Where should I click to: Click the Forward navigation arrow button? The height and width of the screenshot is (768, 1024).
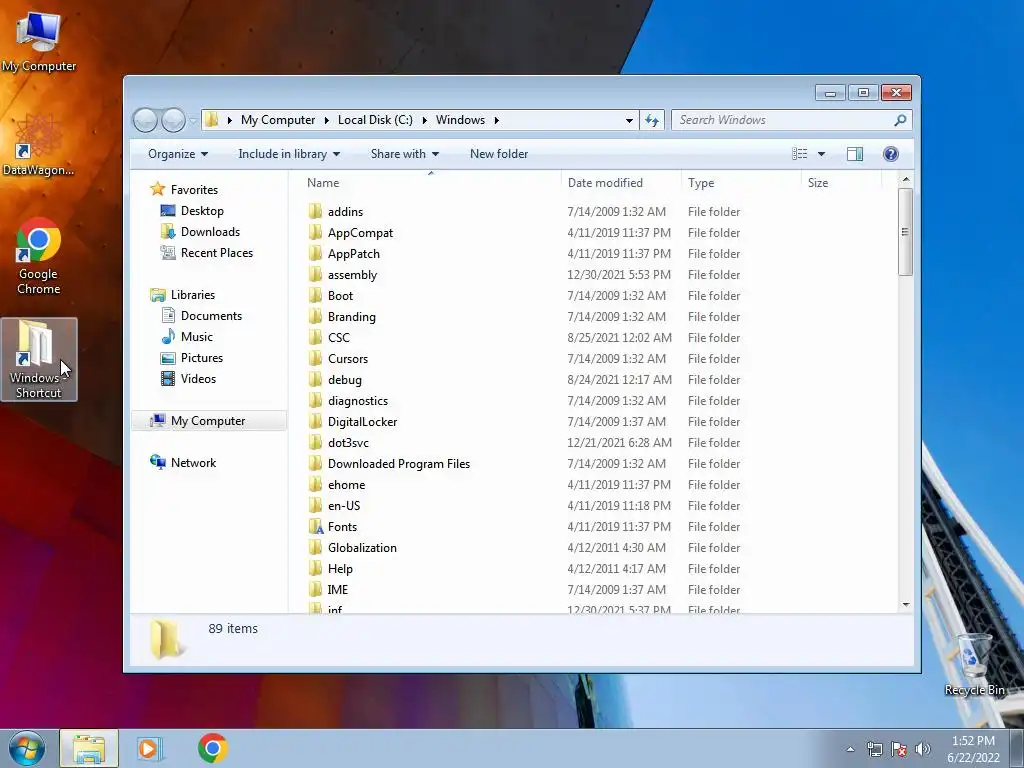click(x=173, y=120)
